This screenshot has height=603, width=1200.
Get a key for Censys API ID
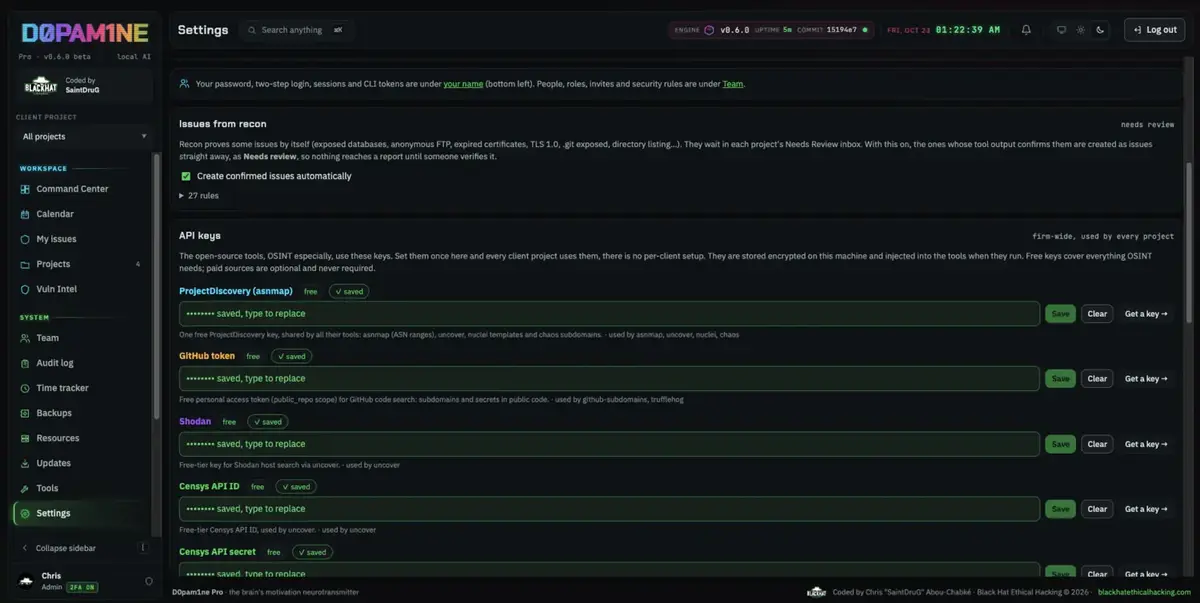click(1146, 509)
